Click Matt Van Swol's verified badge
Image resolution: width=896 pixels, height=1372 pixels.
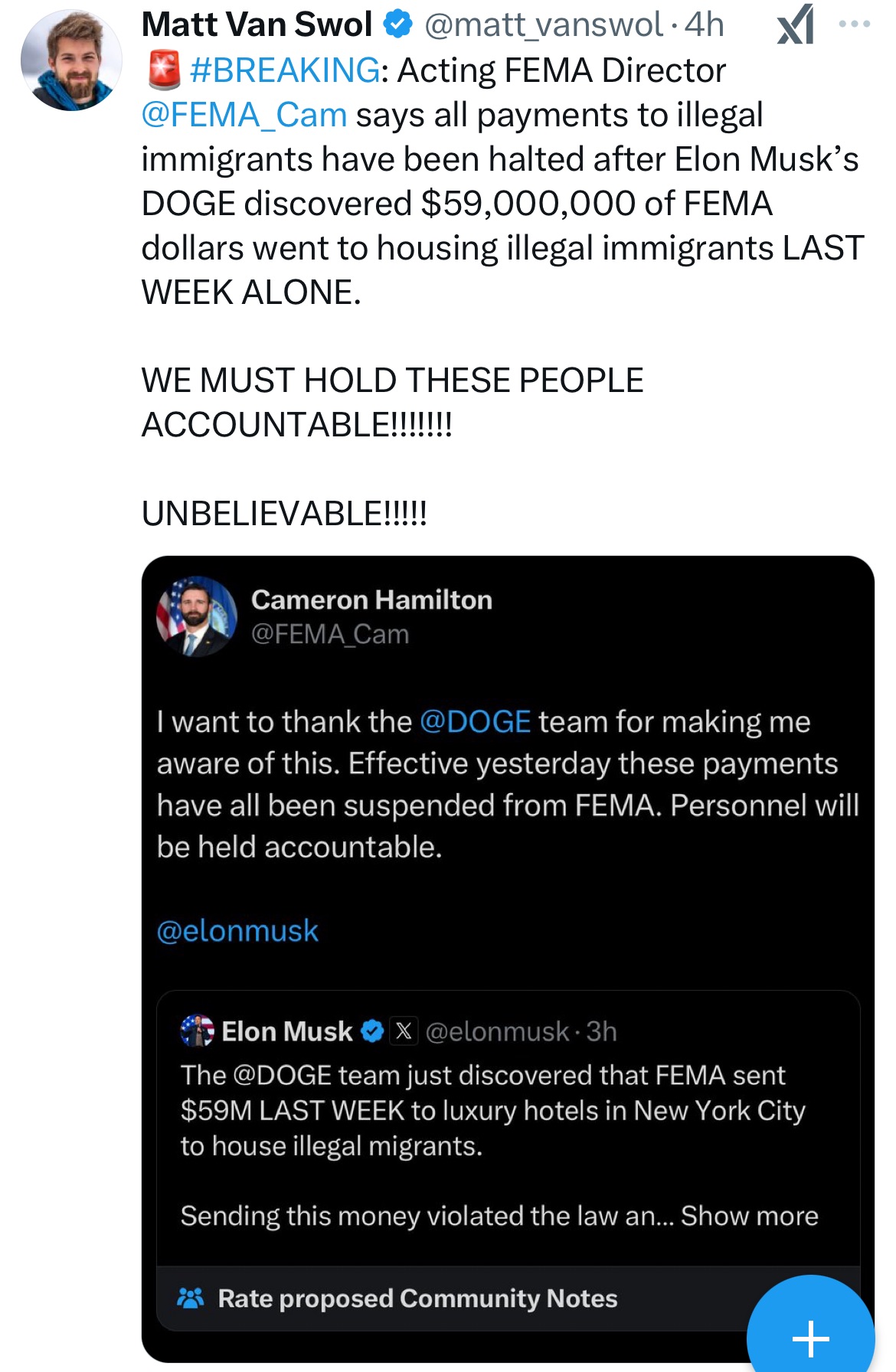397,24
